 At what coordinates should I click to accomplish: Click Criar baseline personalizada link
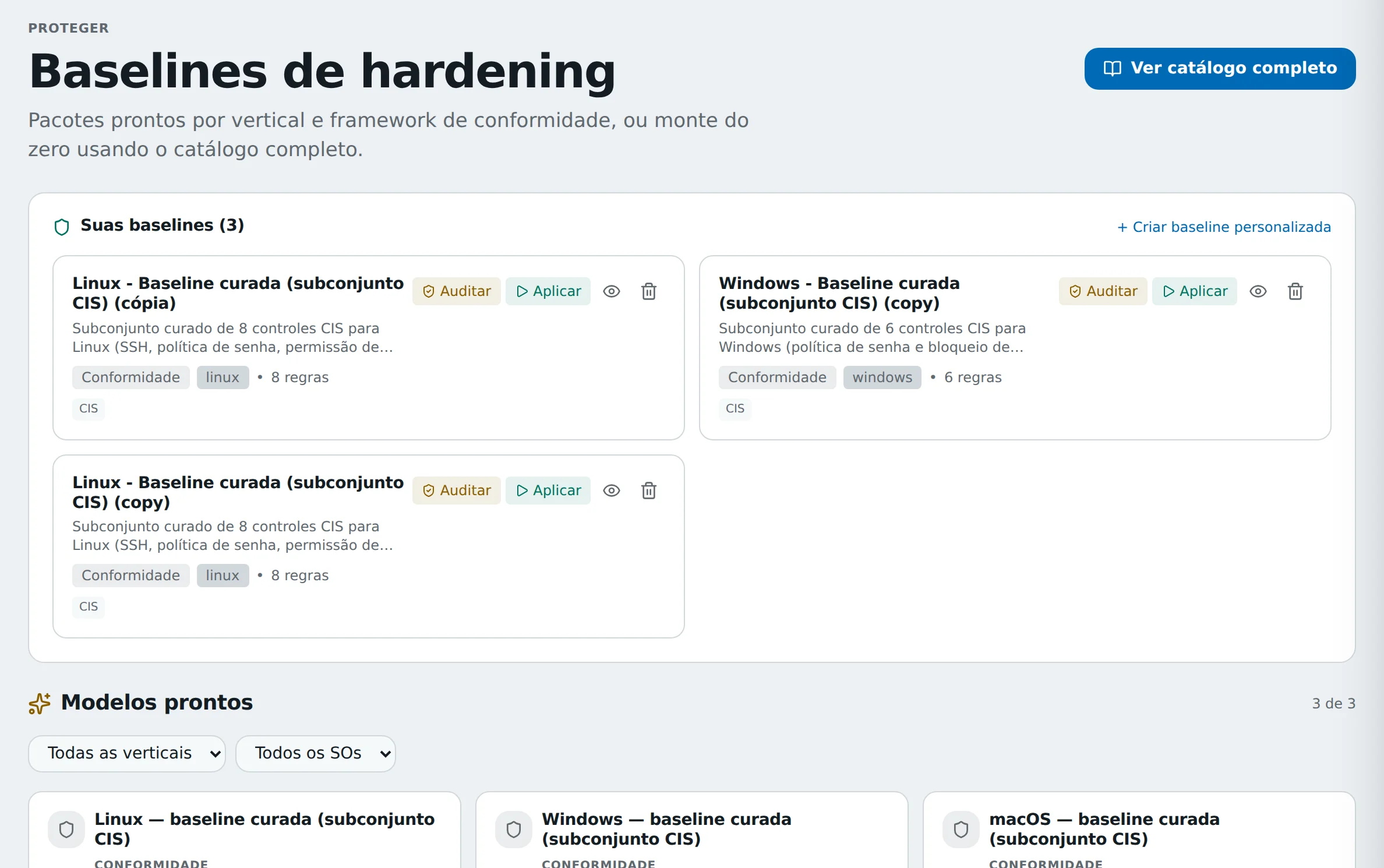pyautogui.click(x=1224, y=227)
